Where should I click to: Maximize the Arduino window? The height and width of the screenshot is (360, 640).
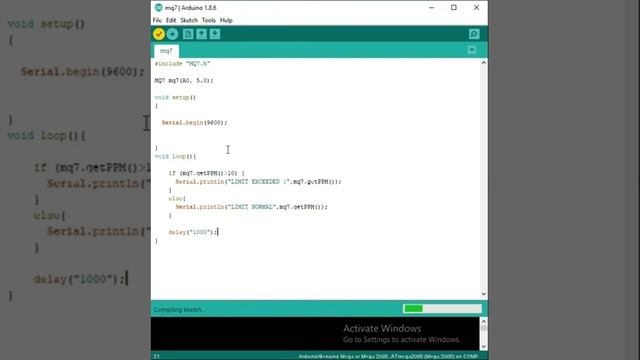(x=453, y=7)
